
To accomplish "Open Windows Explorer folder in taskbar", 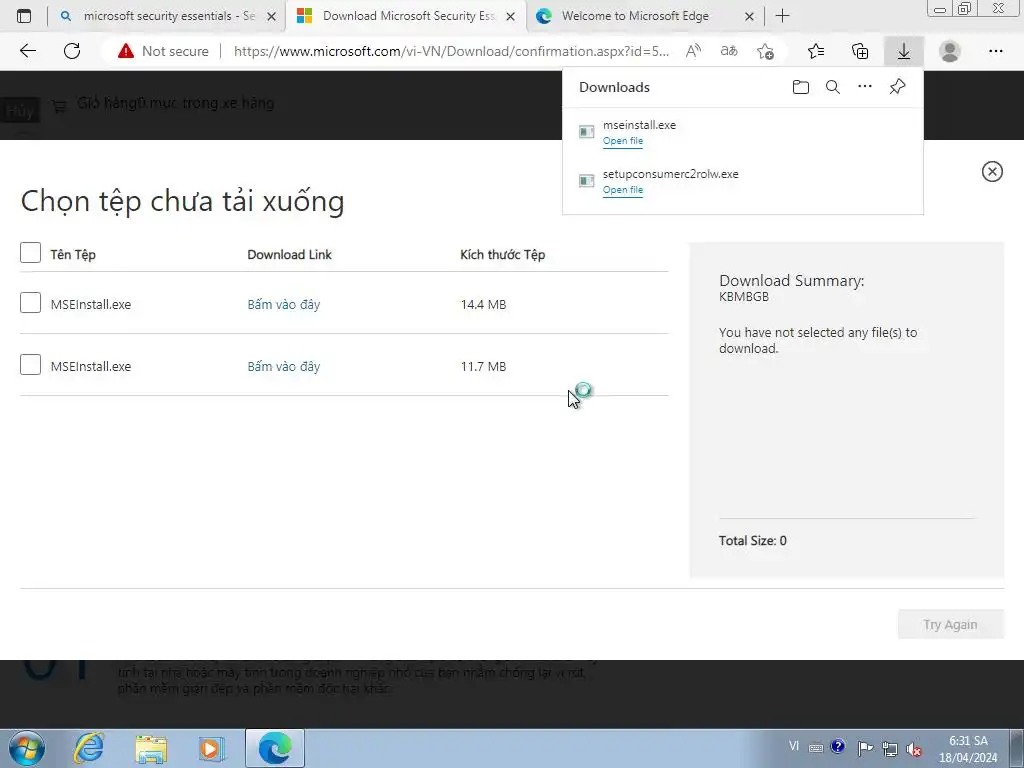I will (151, 748).
